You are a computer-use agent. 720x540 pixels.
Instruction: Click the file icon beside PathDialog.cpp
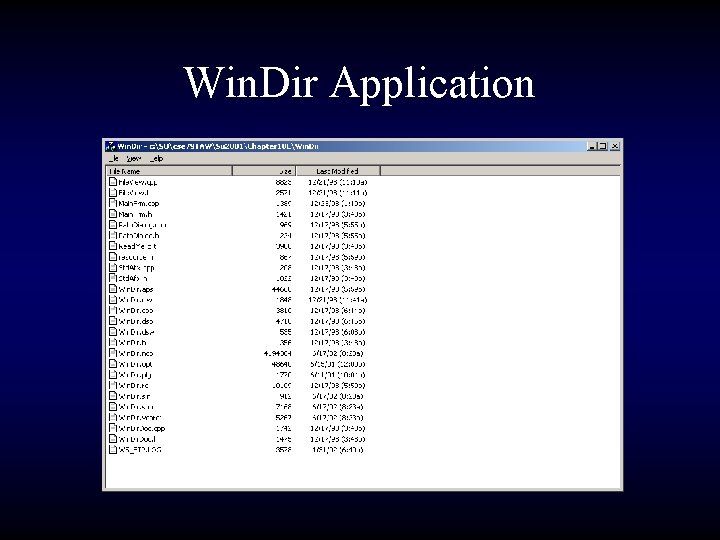(x=113, y=225)
